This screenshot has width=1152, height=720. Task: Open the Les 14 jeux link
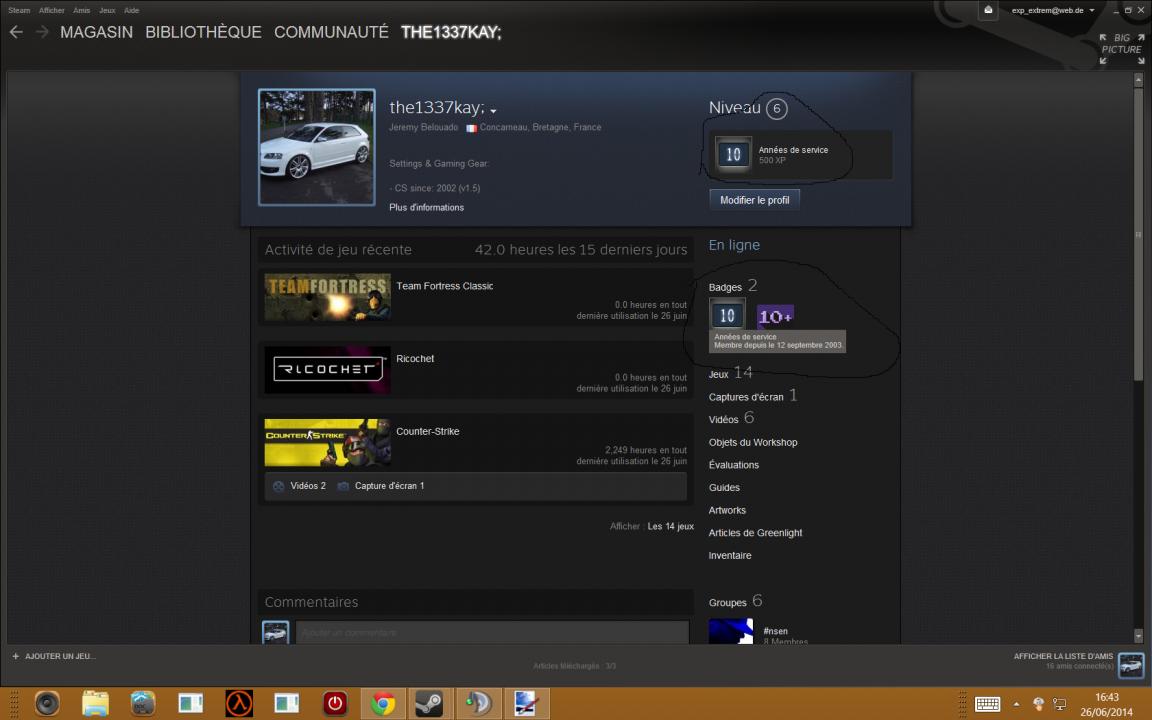click(670, 525)
